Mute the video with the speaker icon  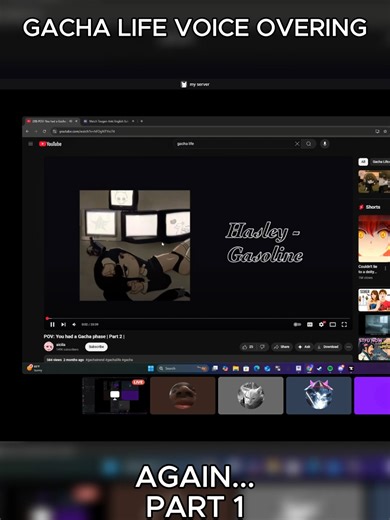pos(74,324)
